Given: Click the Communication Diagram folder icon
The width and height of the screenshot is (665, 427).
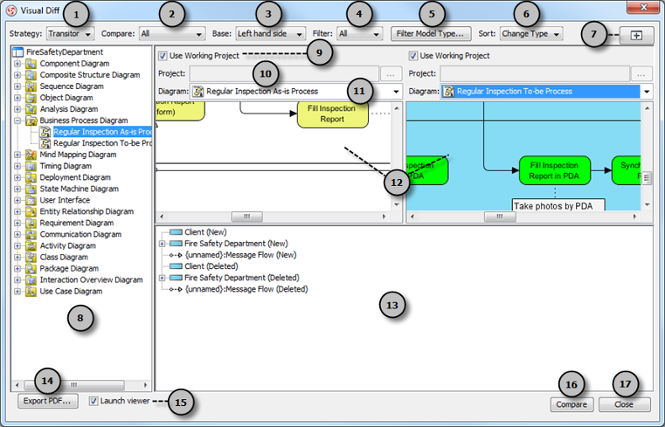Looking at the screenshot, I should click(x=31, y=234).
